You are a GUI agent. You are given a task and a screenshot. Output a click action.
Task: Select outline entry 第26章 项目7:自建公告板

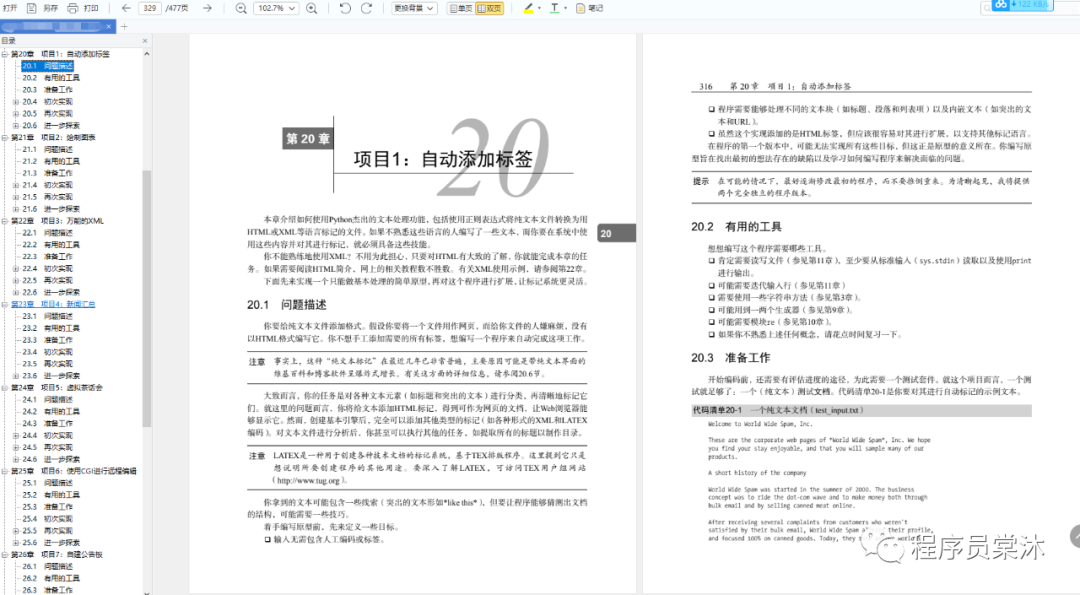pyautogui.click(x=56, y=554)
